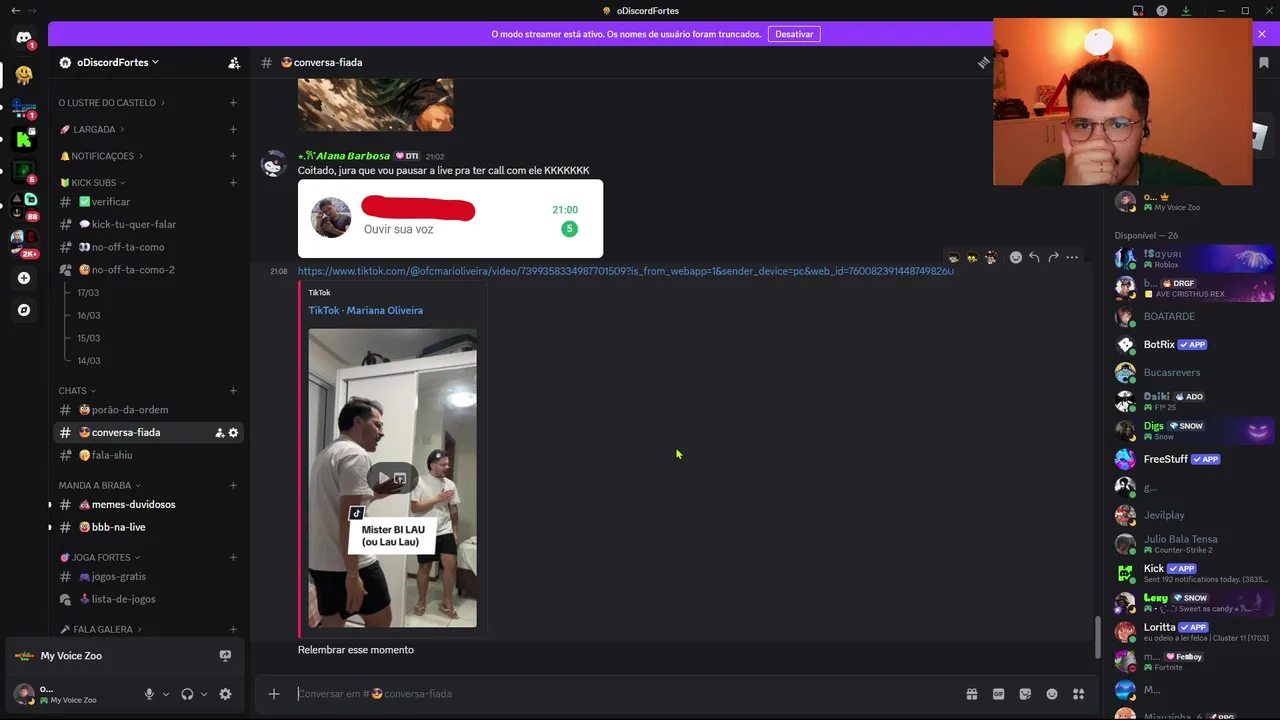1280x720 pixels.
Task: Open the jogos-gratis channel
Action: (148, 577)
